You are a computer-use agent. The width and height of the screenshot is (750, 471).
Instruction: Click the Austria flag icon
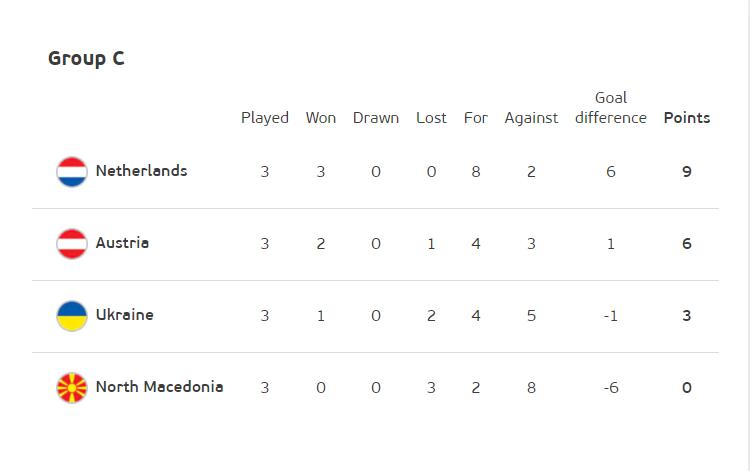pyautogui.click(x=72, y=244)
